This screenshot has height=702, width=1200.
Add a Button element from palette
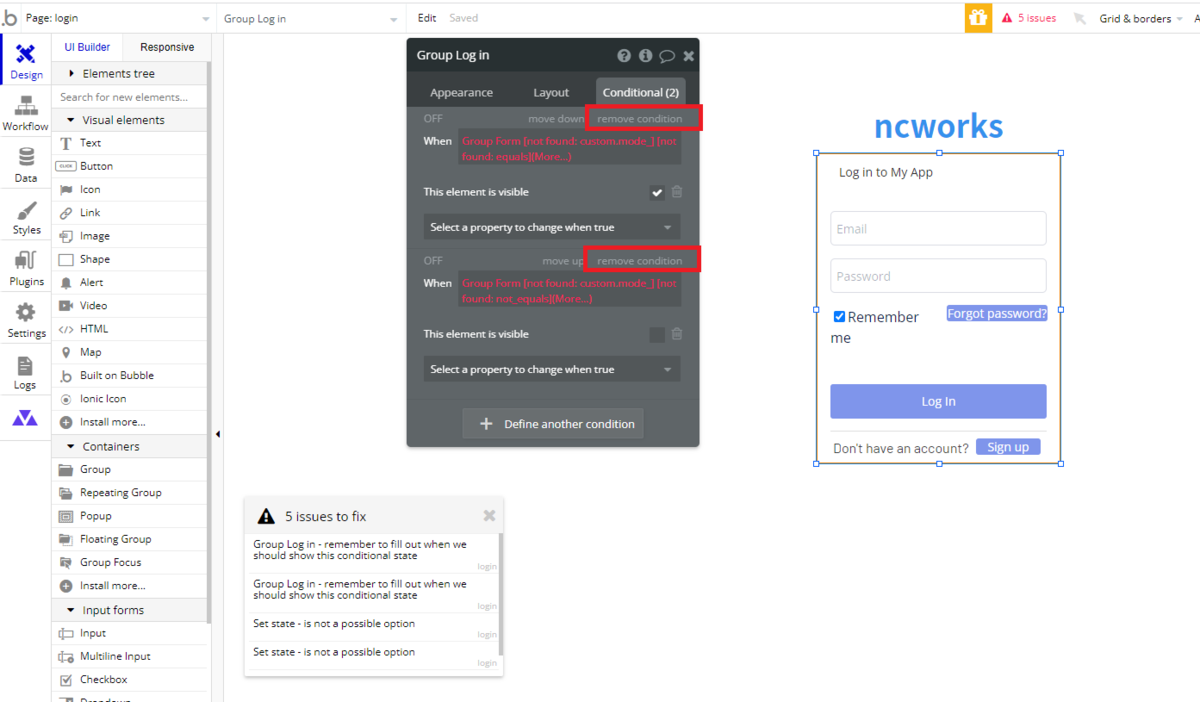point(130,166)
